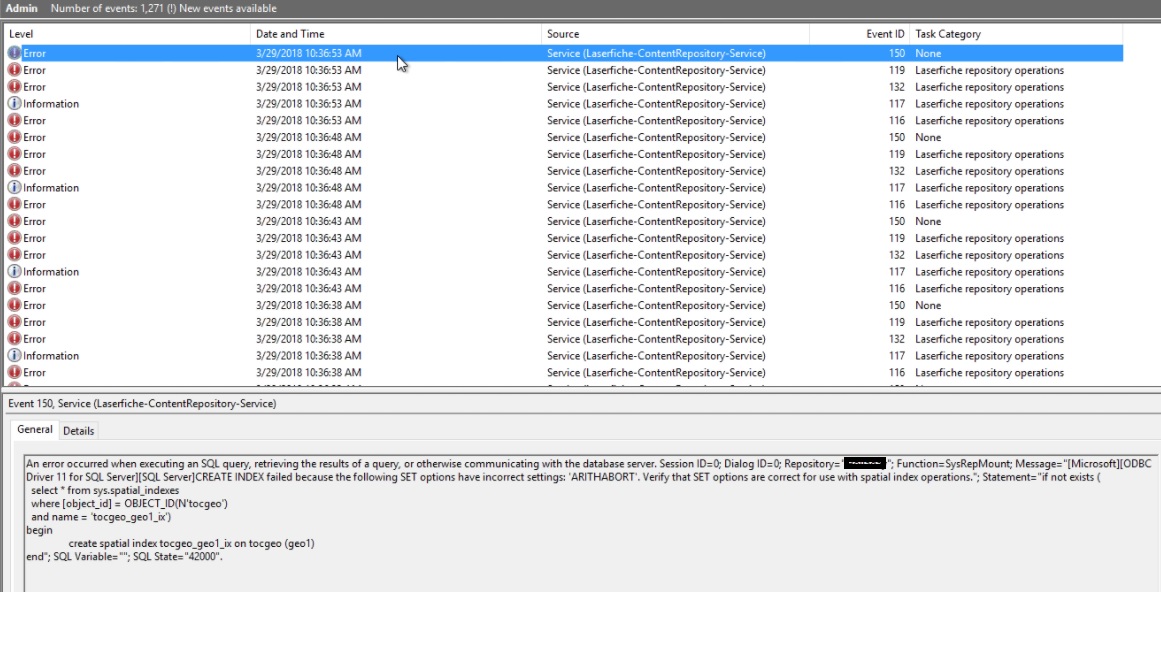
Task: Click the error icon of the 10:36:38 Event 150 row
Action: coord(14,305)
